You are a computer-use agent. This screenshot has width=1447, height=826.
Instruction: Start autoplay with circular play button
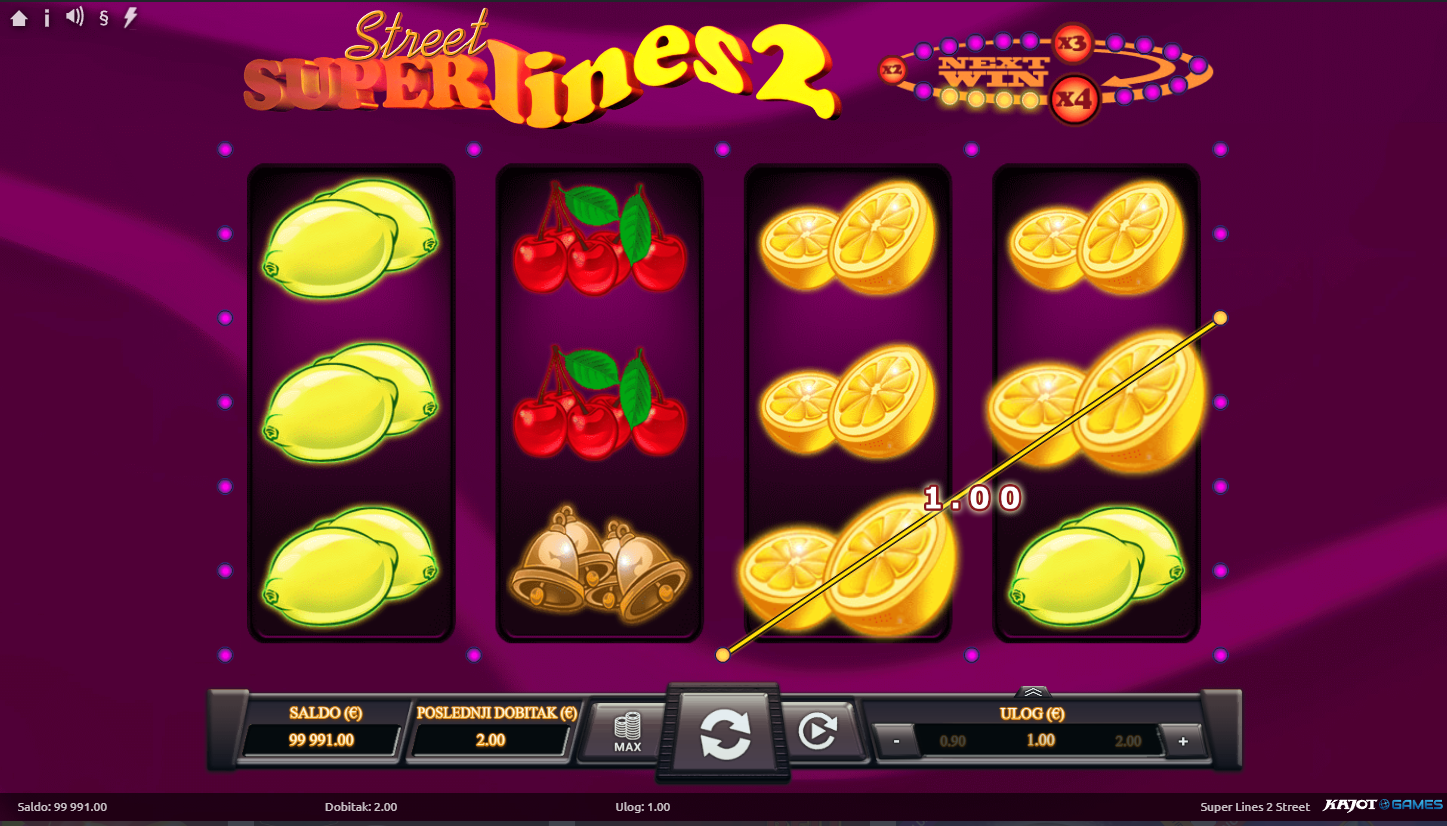click(x=818, y=733)
